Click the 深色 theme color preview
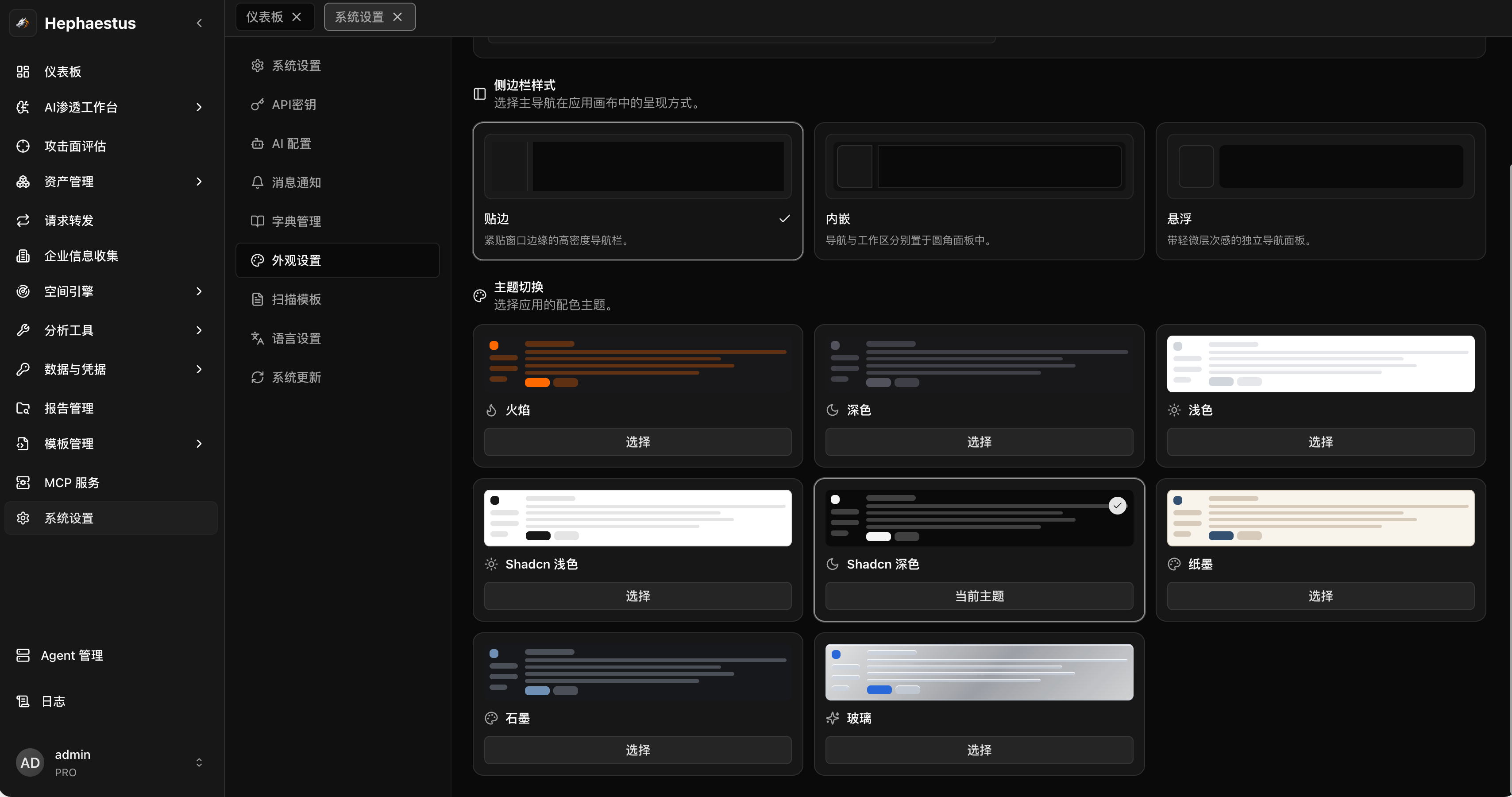The height and width of the screenshot is (797, 1512). [x=979, y=364]
